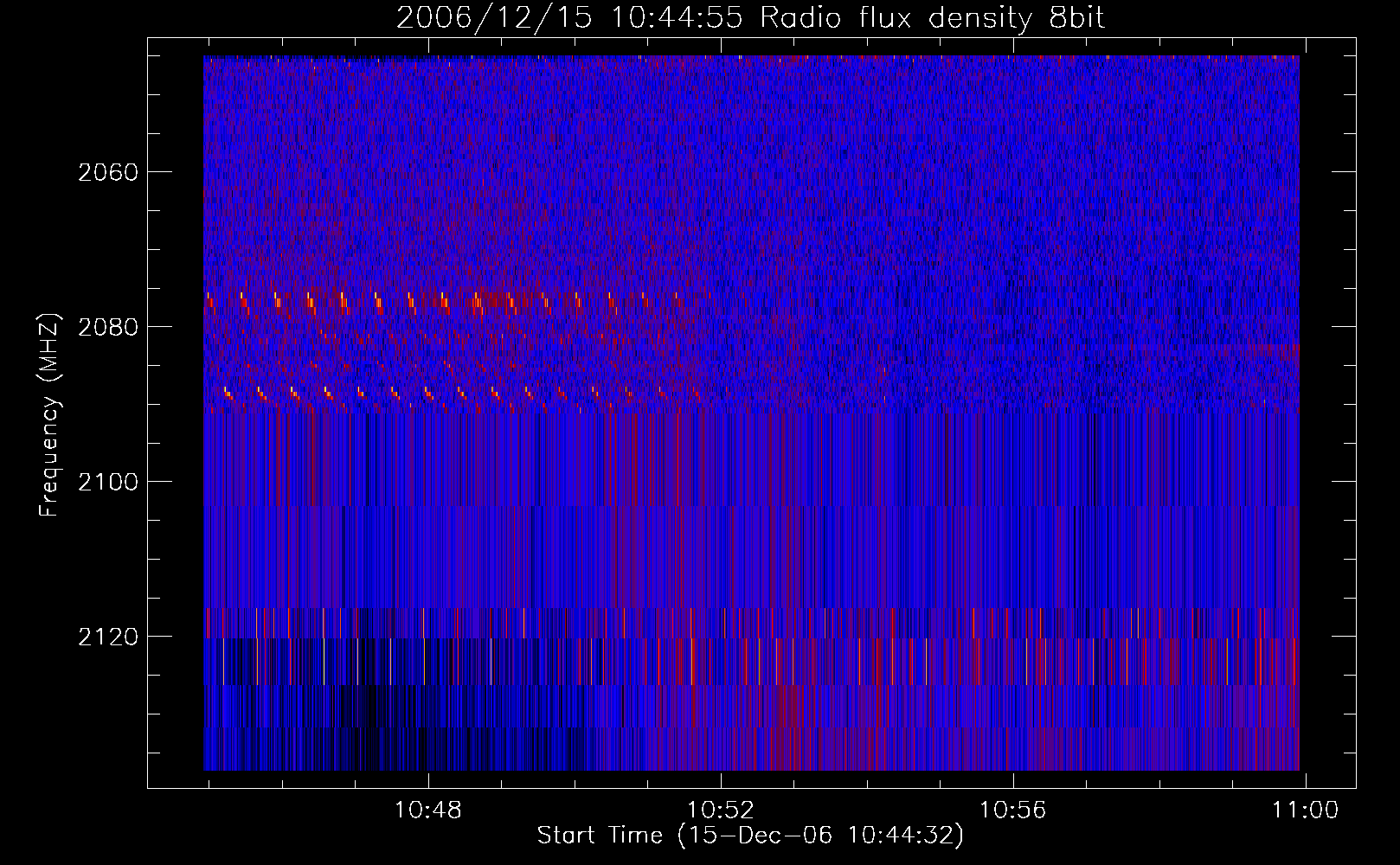This screenshot has width=1400, height=865.
Task: Click the plot title "2006/12/15 10:44:55 Radio flux density 8bit"
Action: coord(751,17)
